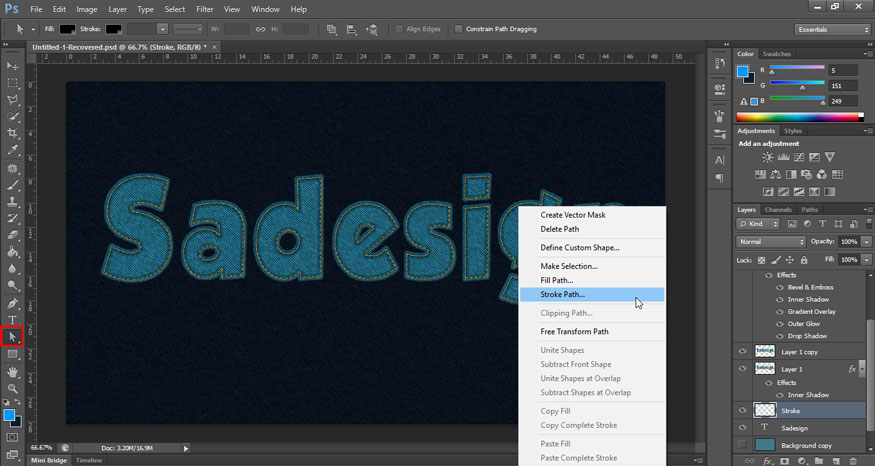
Task: Select the Pen tool
Action: 12,303
